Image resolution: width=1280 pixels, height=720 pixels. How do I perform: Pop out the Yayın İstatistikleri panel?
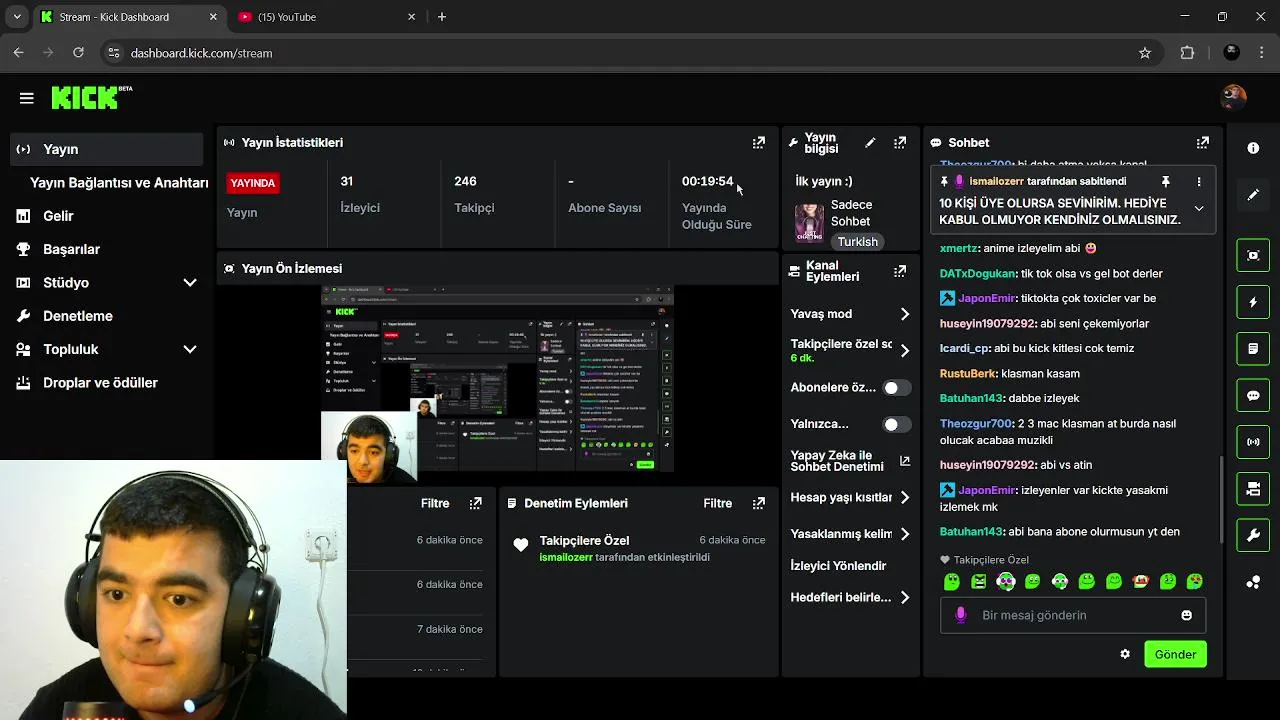pos(759,143)
